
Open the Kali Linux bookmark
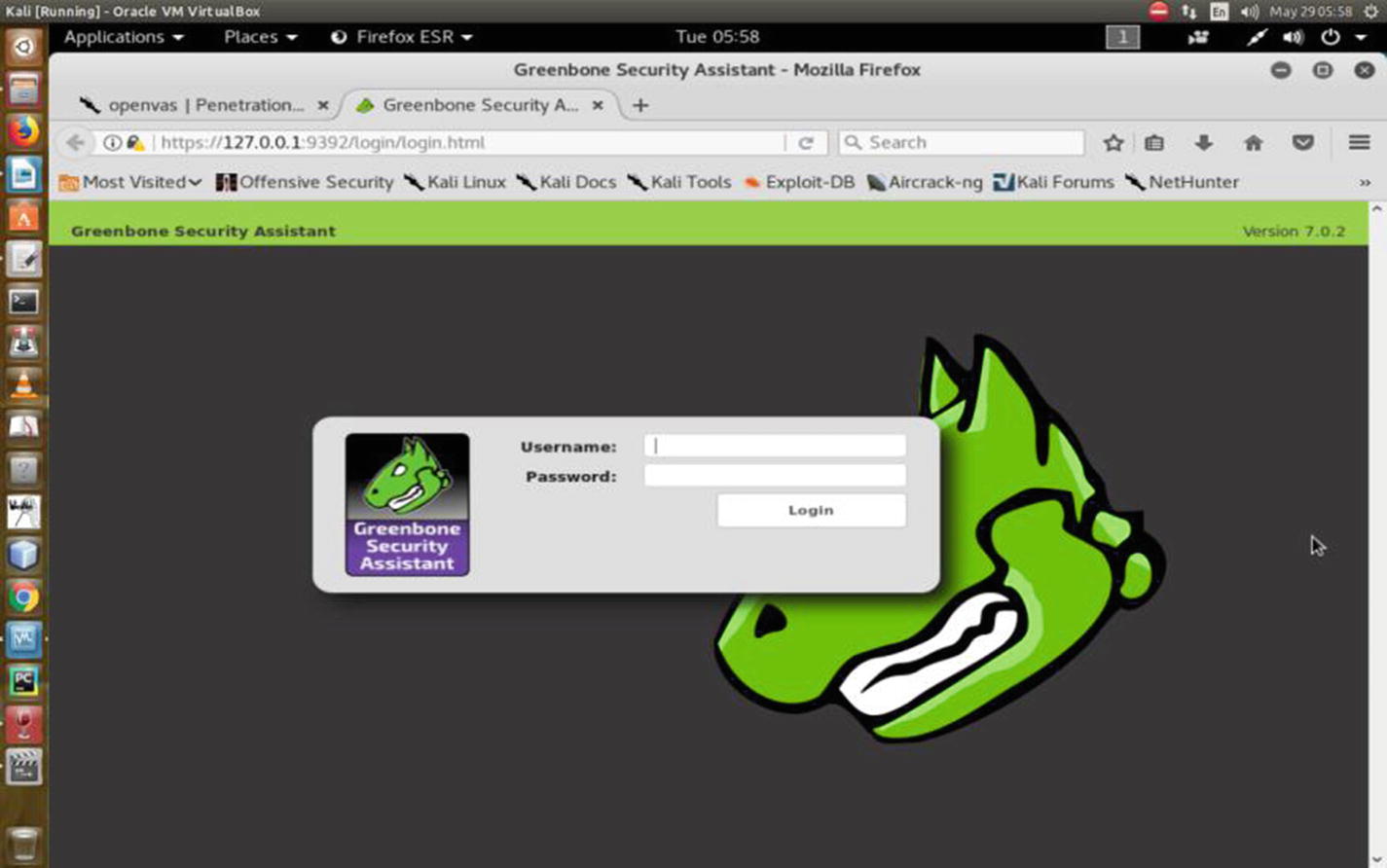(455, 182)
